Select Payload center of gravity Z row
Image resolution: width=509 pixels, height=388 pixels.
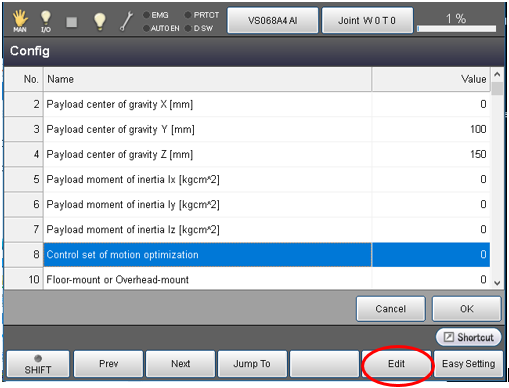tap(247, 154)
